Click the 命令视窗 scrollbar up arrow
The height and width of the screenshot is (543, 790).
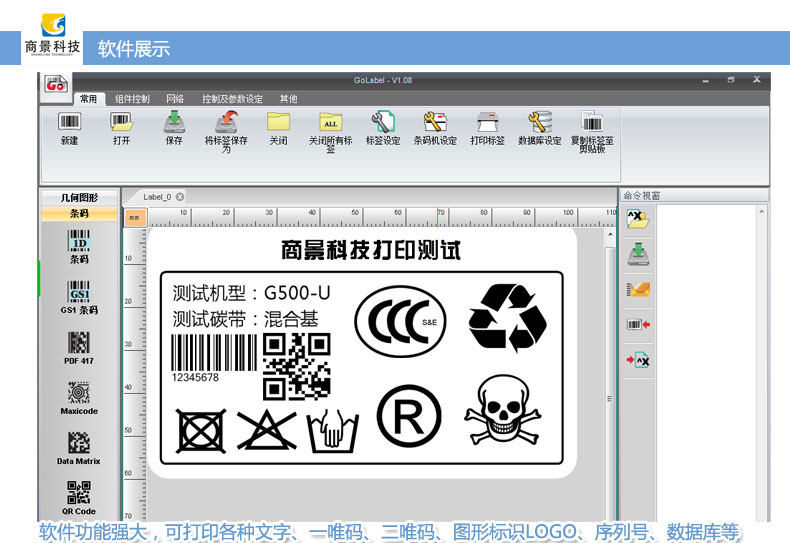[x=761, y=211]
